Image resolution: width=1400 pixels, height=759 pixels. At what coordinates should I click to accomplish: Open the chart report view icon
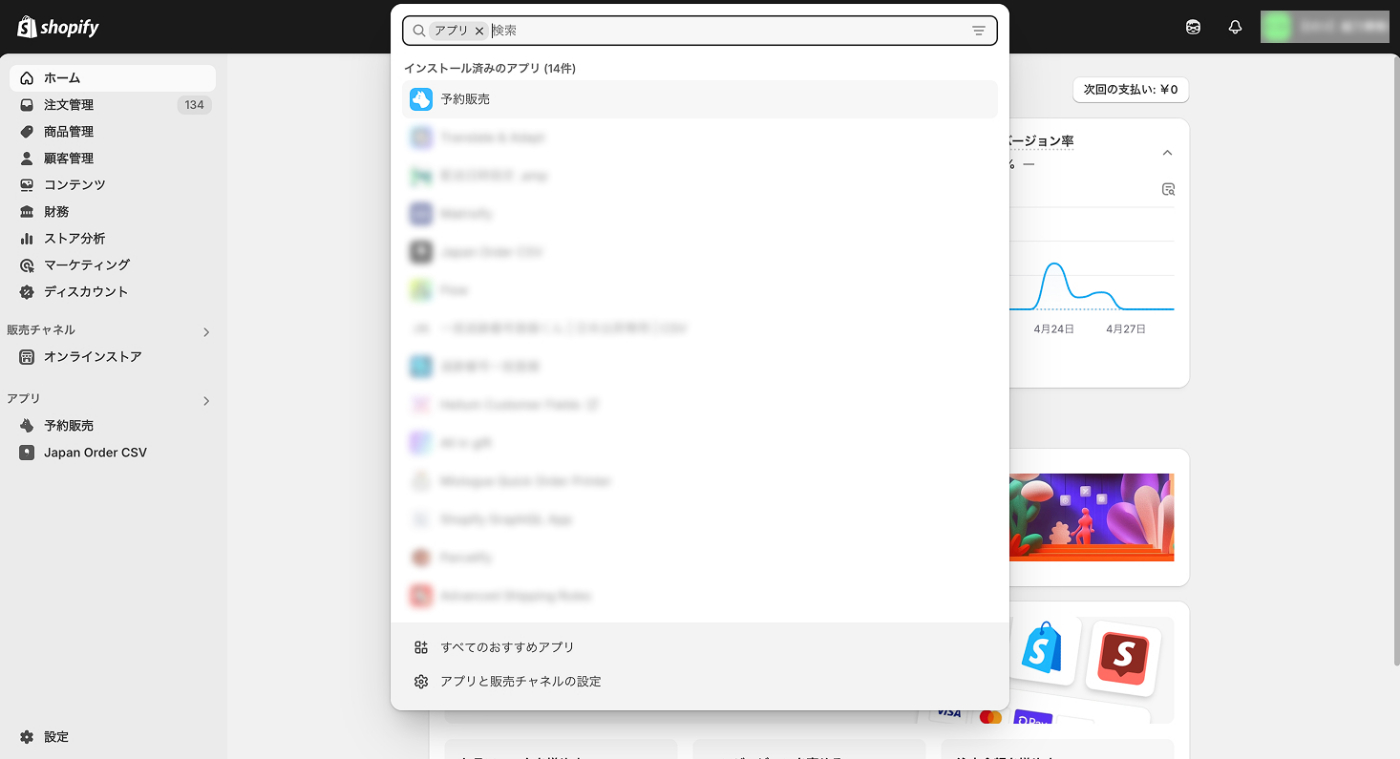point(1168,189)
